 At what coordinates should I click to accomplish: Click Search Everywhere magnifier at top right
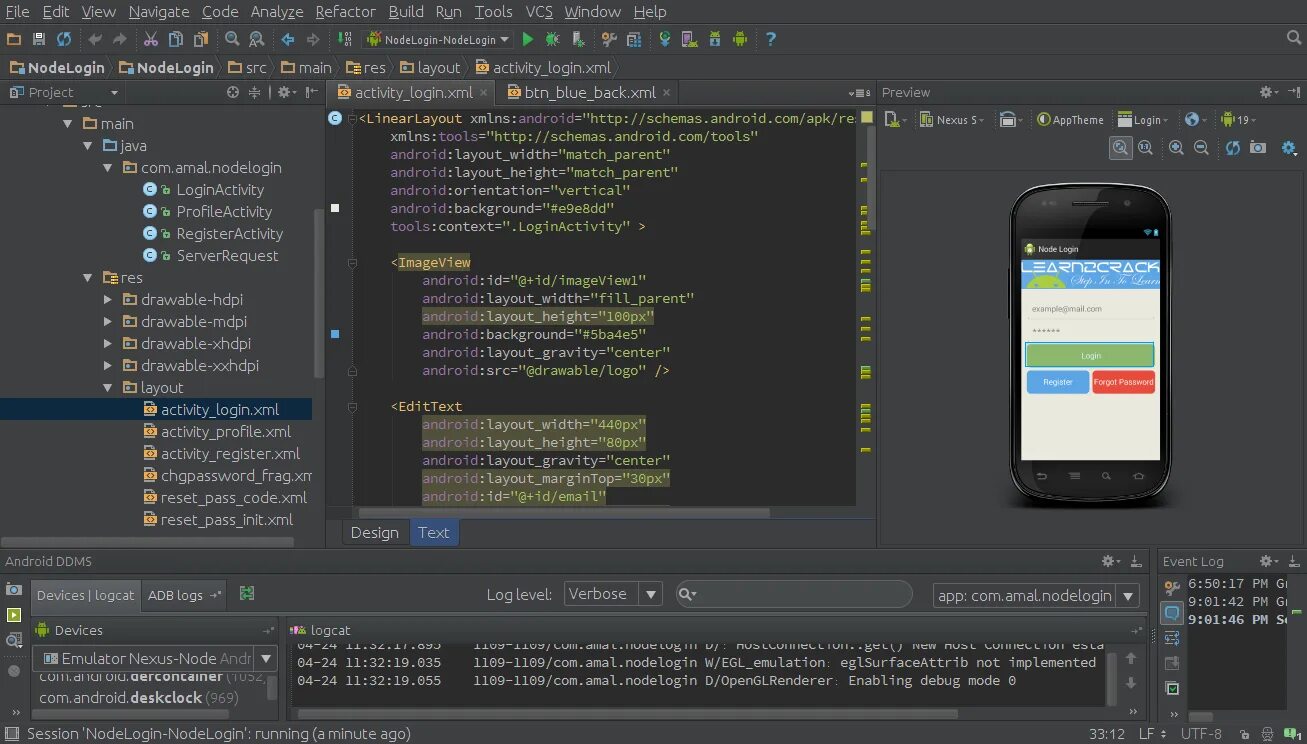(x=1294, y=38)
